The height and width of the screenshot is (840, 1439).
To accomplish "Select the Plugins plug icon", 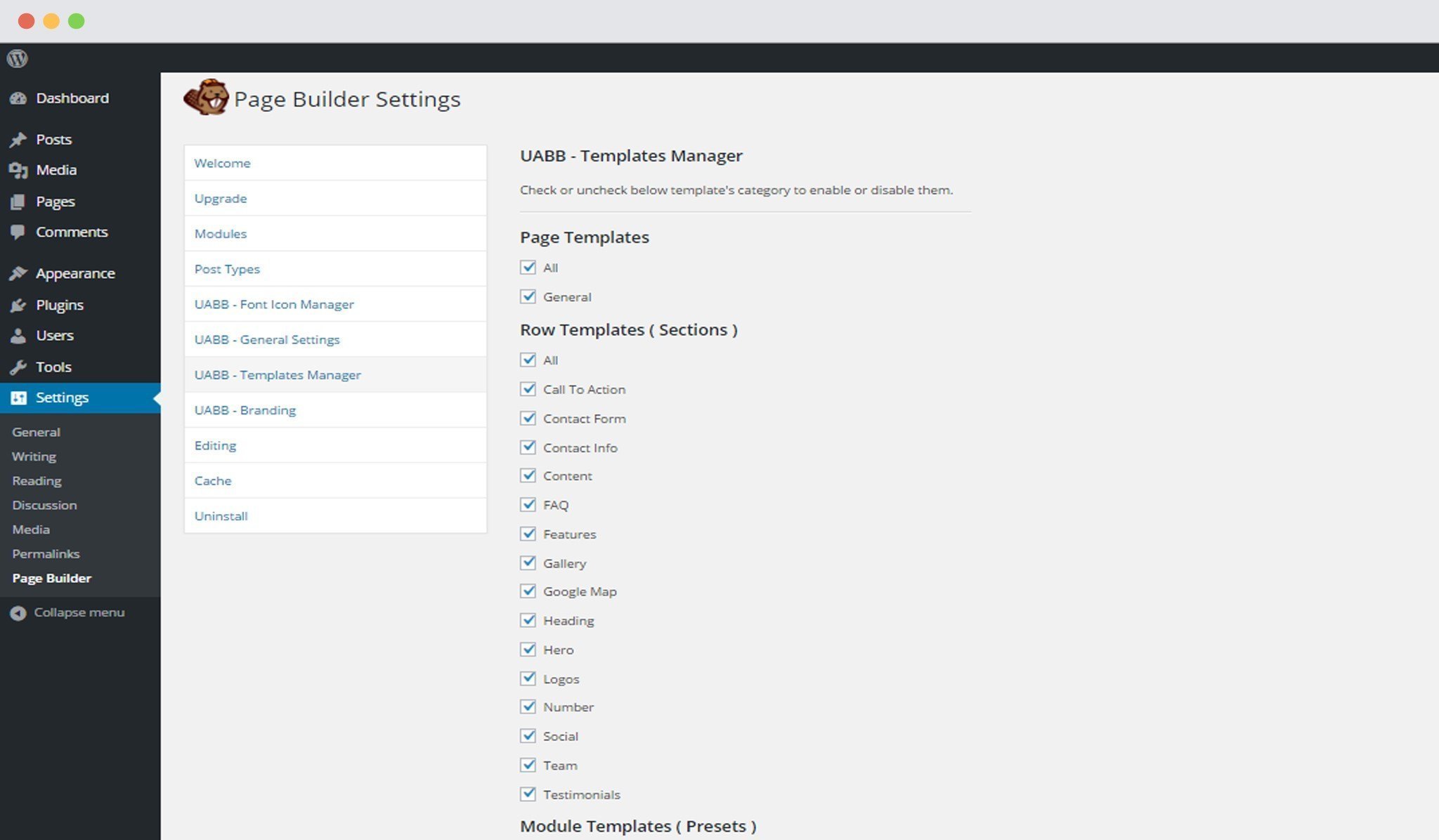I will tap(18, 304).
